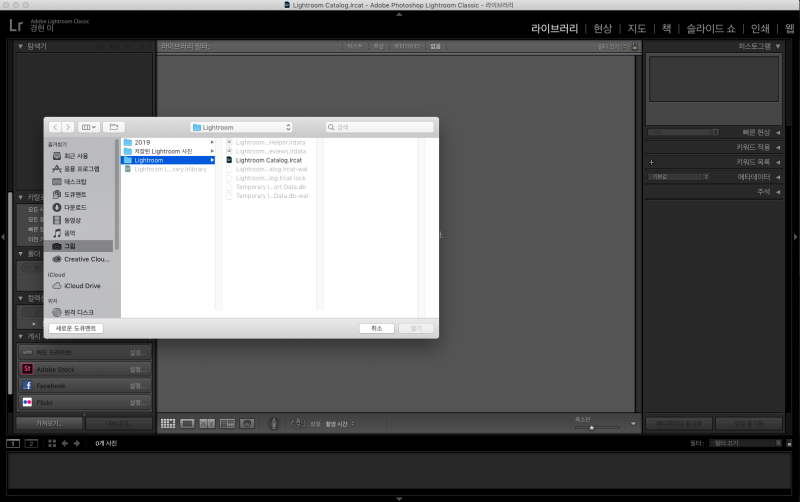Image resolution: width=800 pixels, height=502 pixels.
Task: Click main window display button 1
Action: click(x=13, y=443)
